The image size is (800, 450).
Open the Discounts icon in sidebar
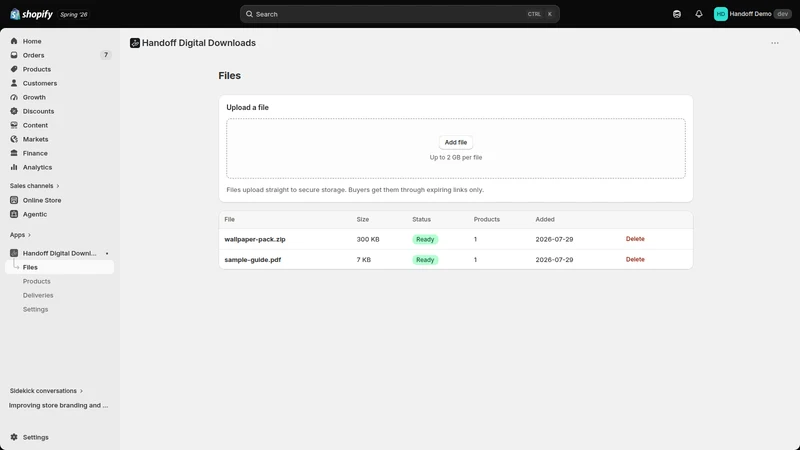(x=14, y=111)
